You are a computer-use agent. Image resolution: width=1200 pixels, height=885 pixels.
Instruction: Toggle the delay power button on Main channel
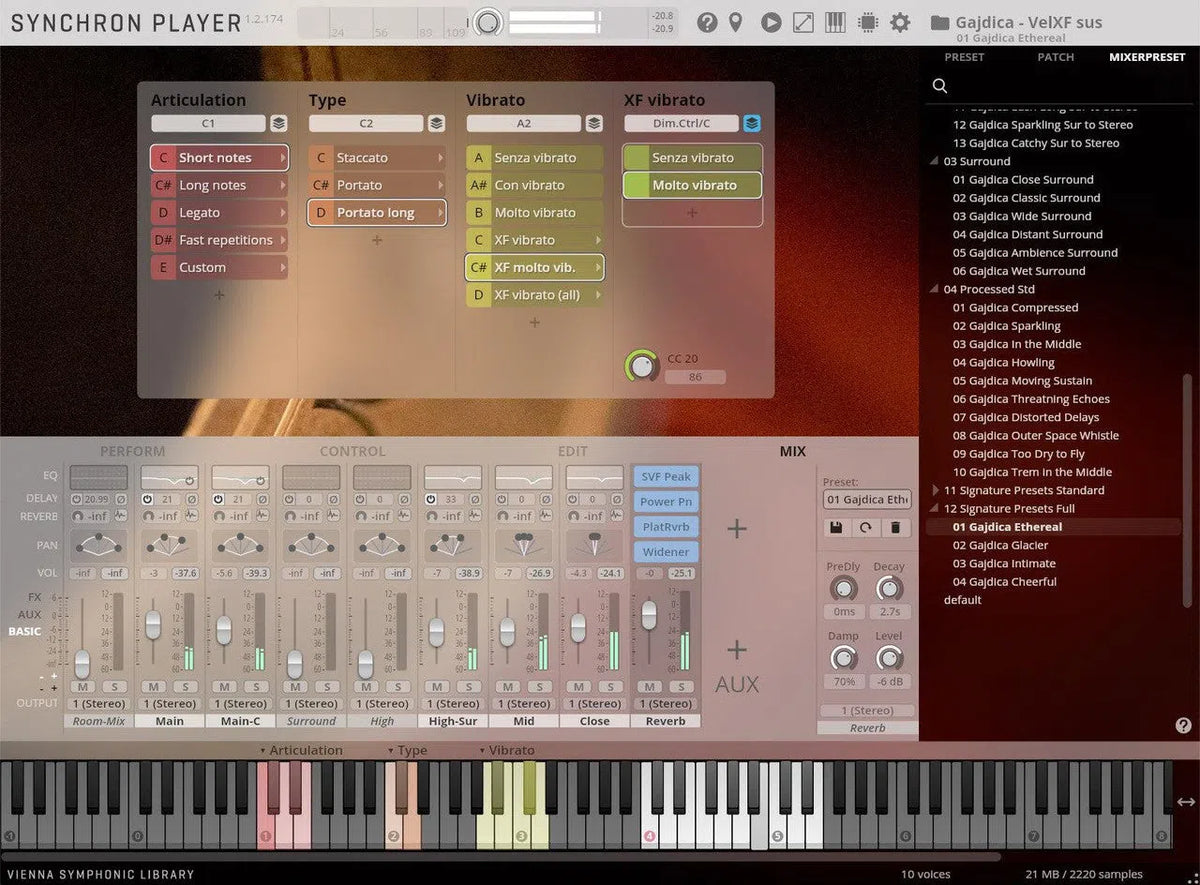pyautogui.click(x=147, y=499)
